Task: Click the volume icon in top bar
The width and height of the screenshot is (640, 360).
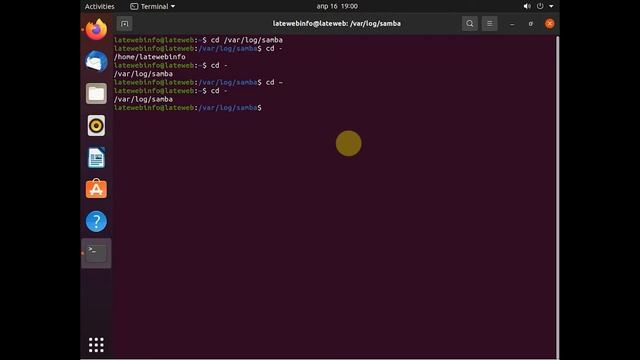Action: click(x=527, y=6)
